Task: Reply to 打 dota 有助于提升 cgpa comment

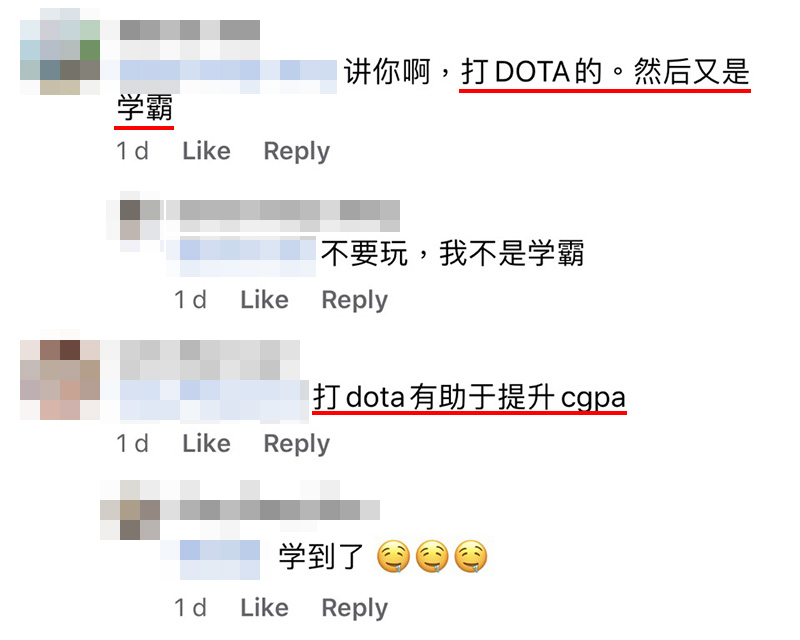Action: pos(296,444)
